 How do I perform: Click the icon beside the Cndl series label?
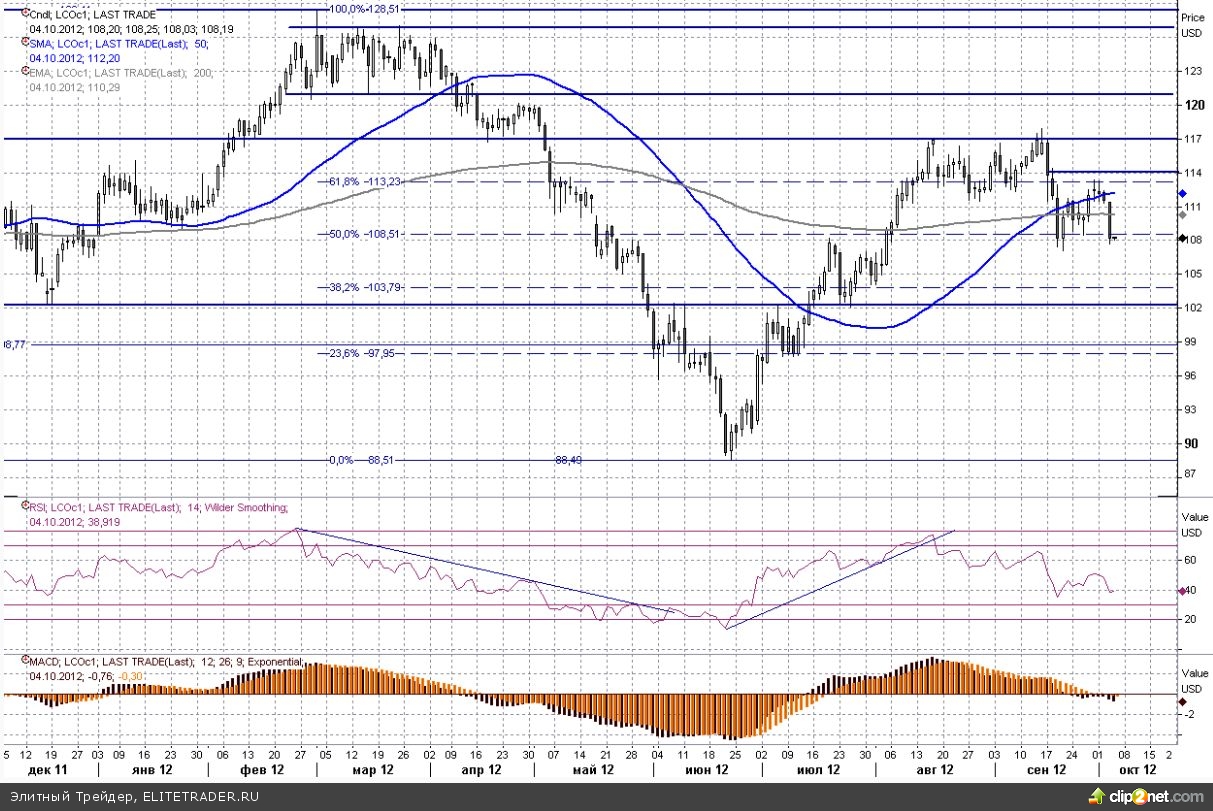coord(24,14)
